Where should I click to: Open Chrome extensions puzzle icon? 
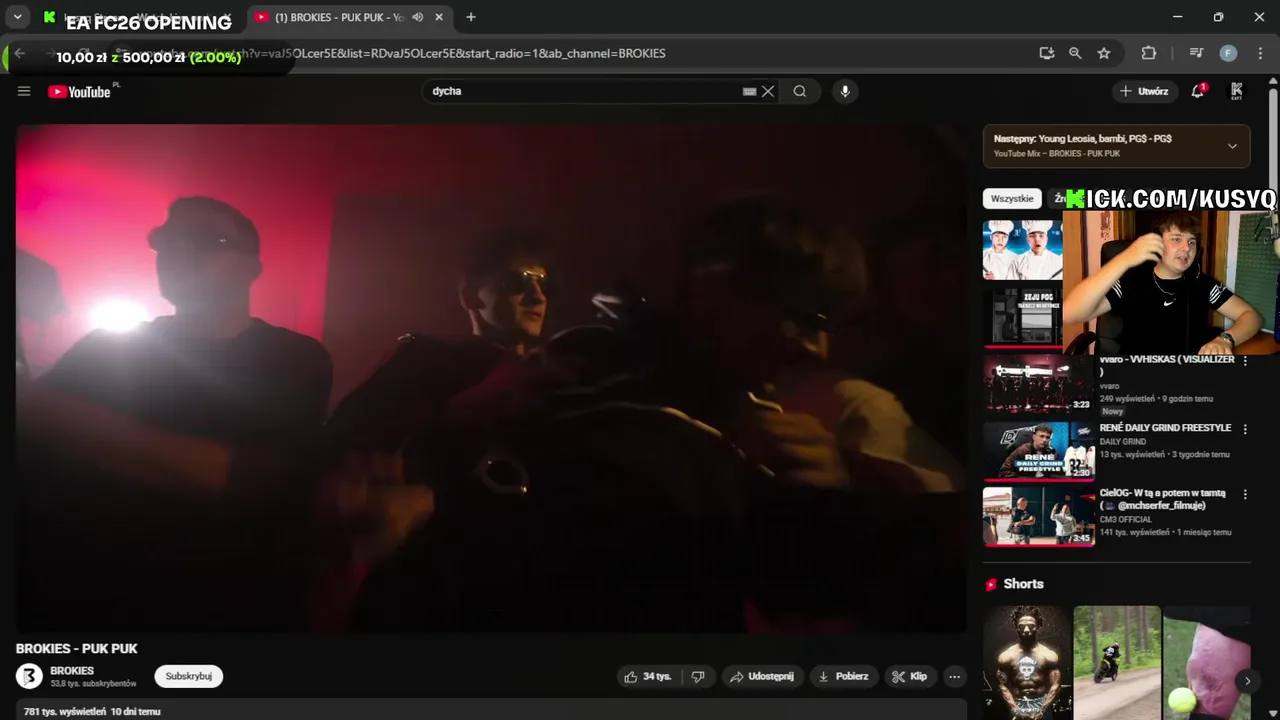pos(1149,53)
